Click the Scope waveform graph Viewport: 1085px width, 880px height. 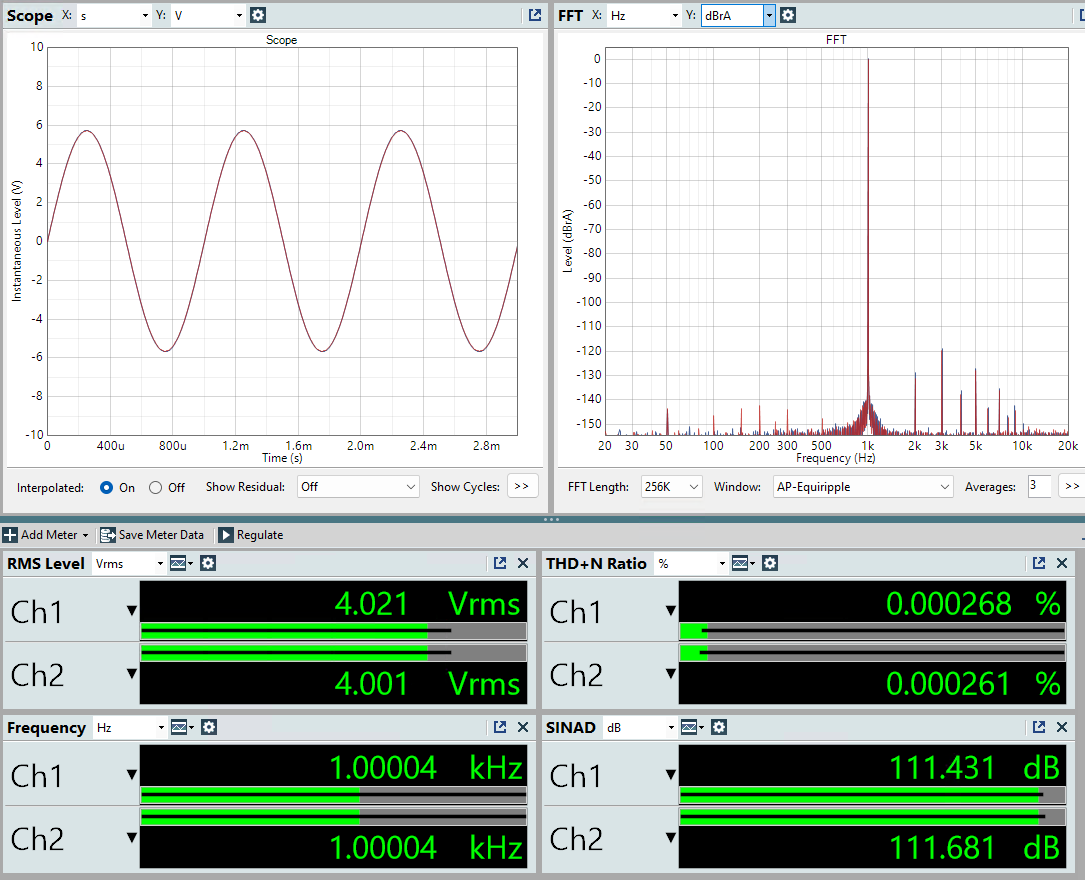point(282,241)
